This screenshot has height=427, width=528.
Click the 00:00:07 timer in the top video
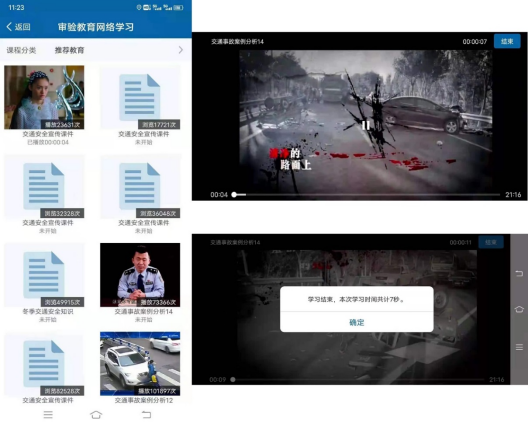[474, 42]
